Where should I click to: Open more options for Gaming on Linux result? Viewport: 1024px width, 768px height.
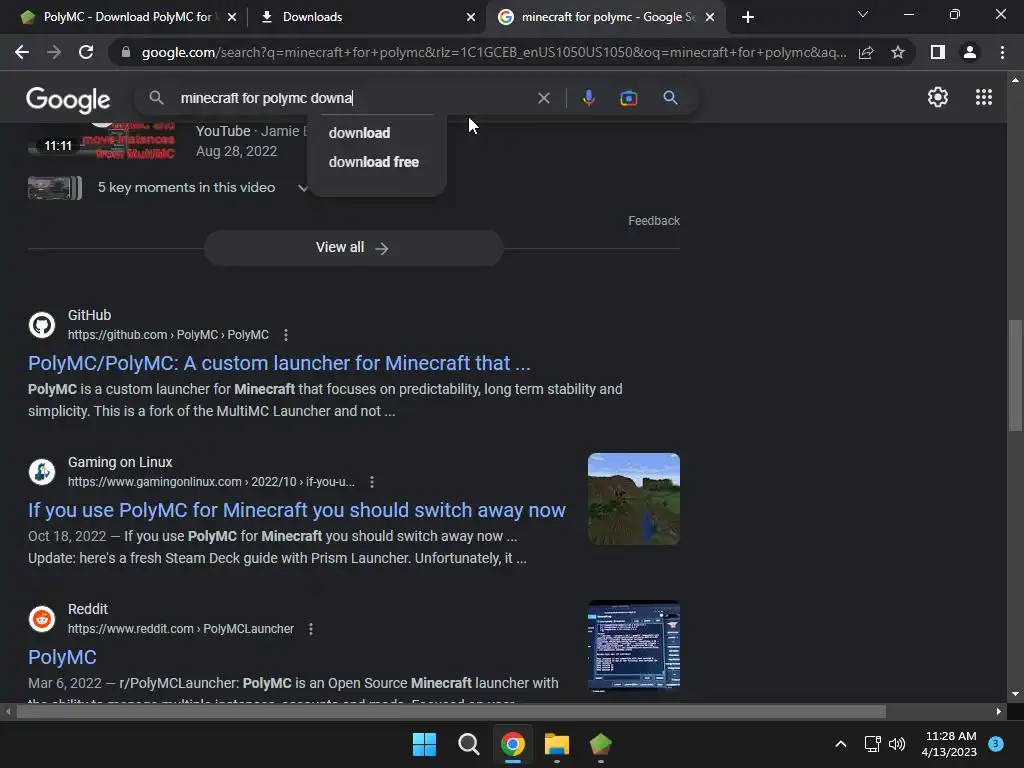coord(372,482)
